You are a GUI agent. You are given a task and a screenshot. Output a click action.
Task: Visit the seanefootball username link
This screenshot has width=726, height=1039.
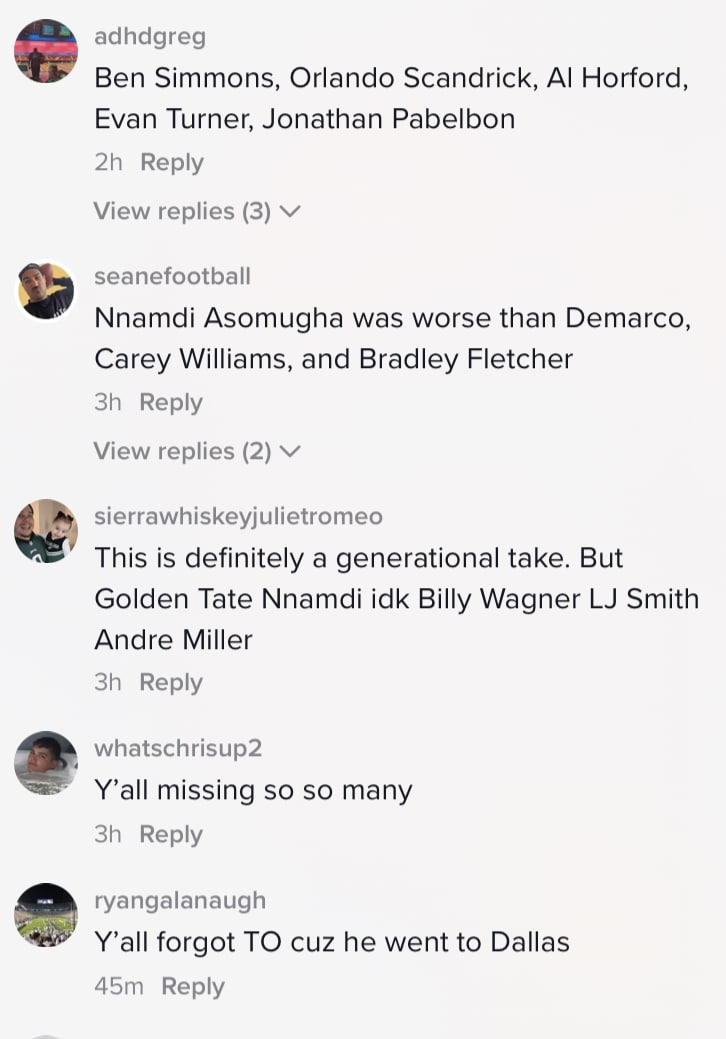(172, 276)
